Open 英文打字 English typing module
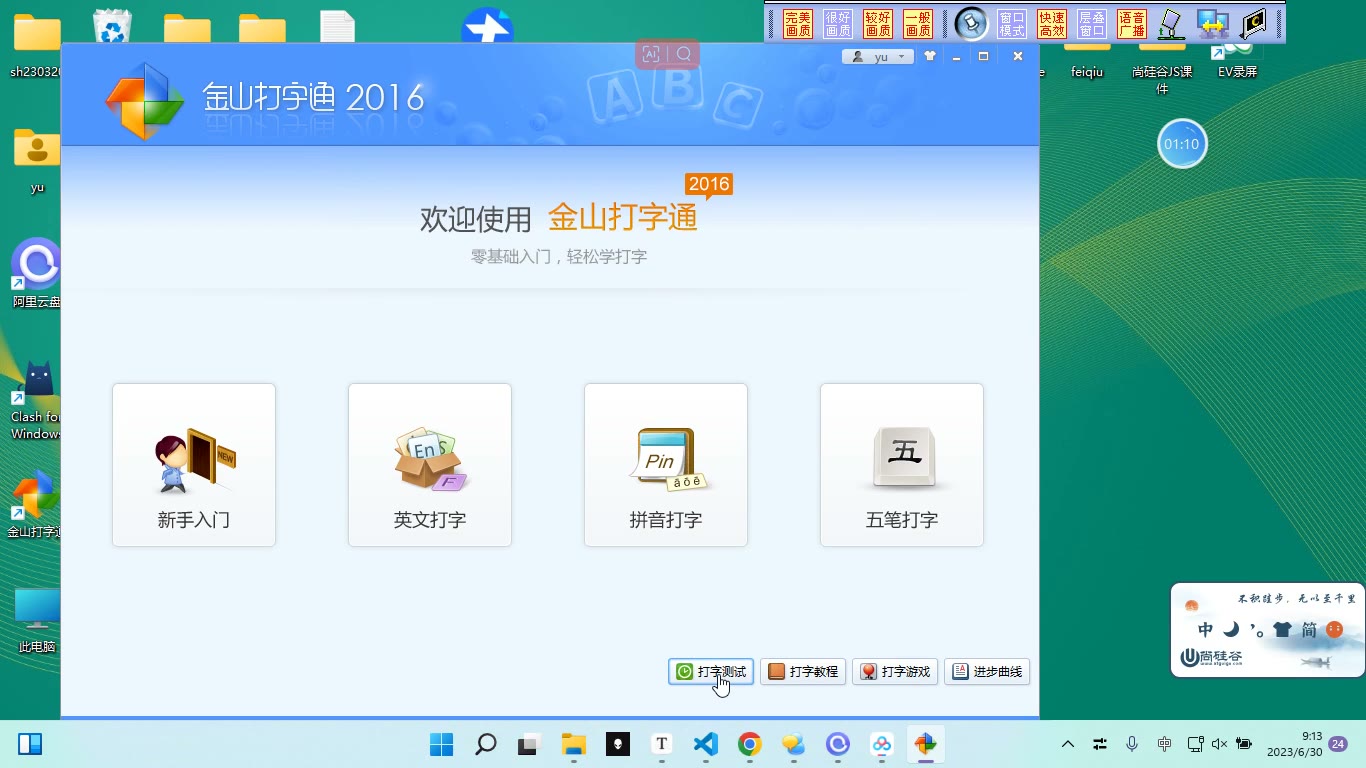Image resolution: width=1366 pixels, height=768 pixels. pyautogui.click(x=430, y=465)
